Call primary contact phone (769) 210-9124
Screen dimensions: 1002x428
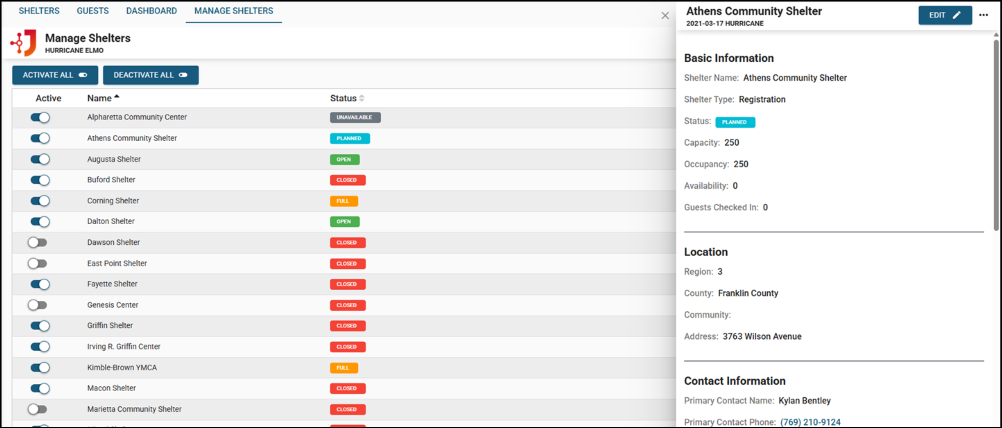[810, 422]
